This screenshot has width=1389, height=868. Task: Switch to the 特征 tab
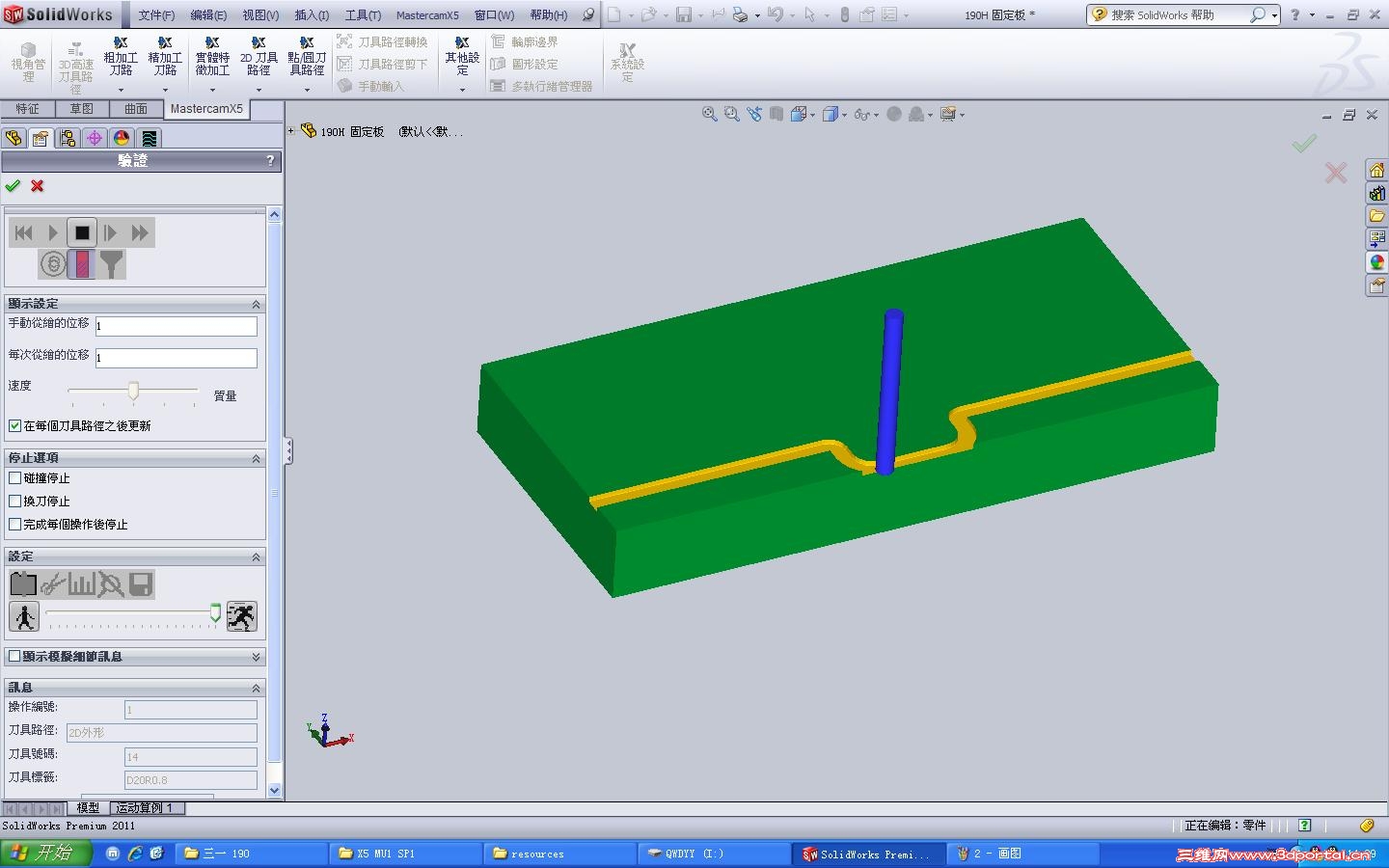[x=27, y=109]
